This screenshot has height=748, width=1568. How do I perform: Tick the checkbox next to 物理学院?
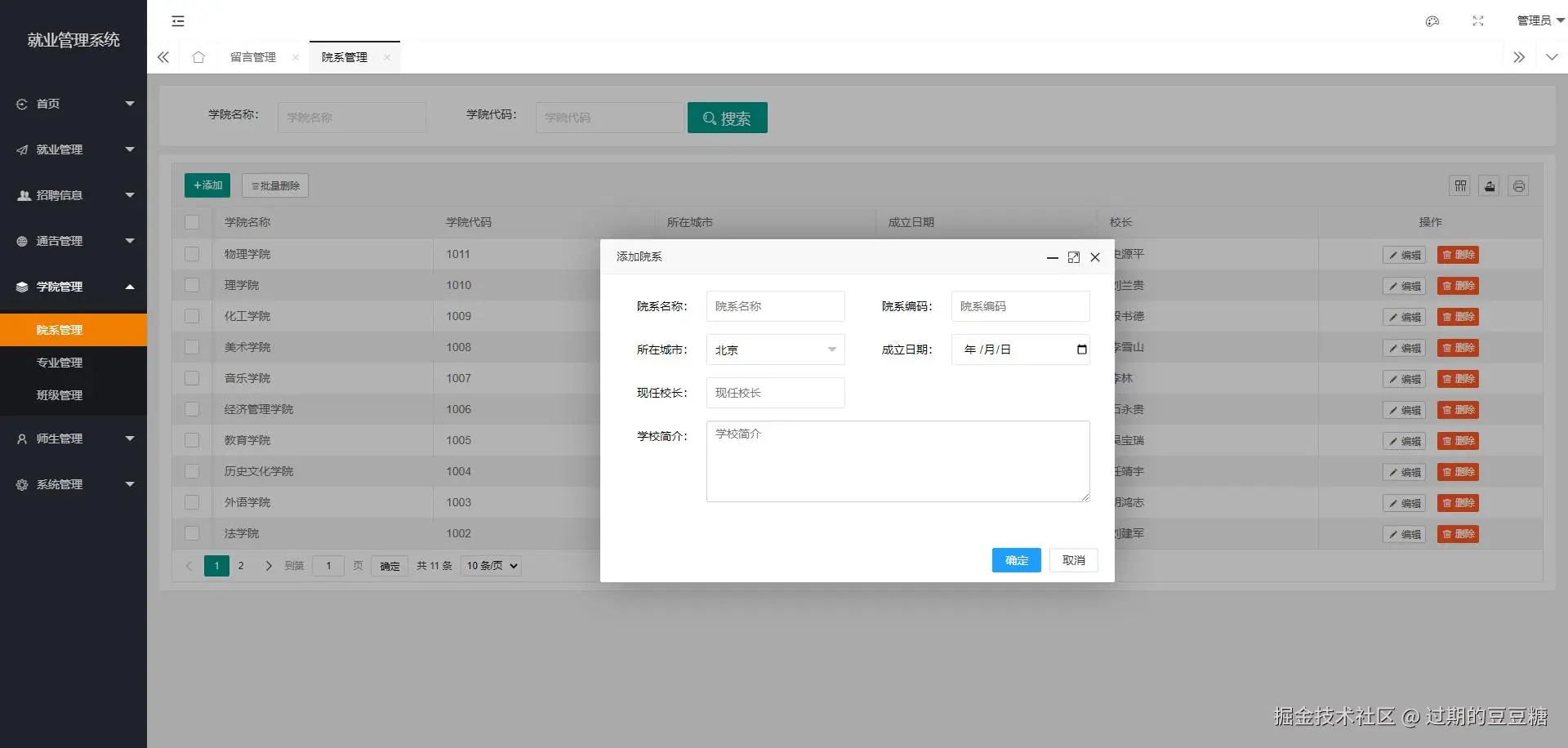(192, 254)
